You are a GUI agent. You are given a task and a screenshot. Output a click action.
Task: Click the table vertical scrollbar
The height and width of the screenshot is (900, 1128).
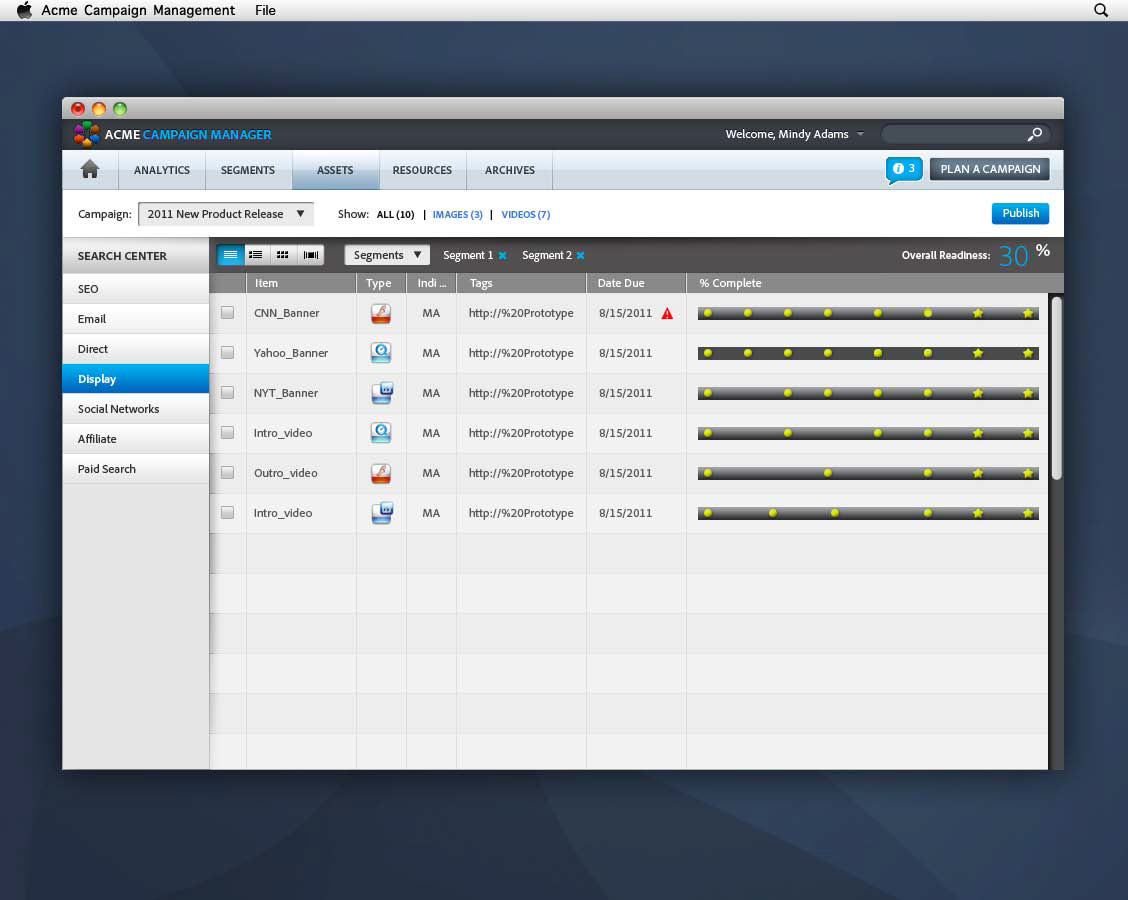1056,388
